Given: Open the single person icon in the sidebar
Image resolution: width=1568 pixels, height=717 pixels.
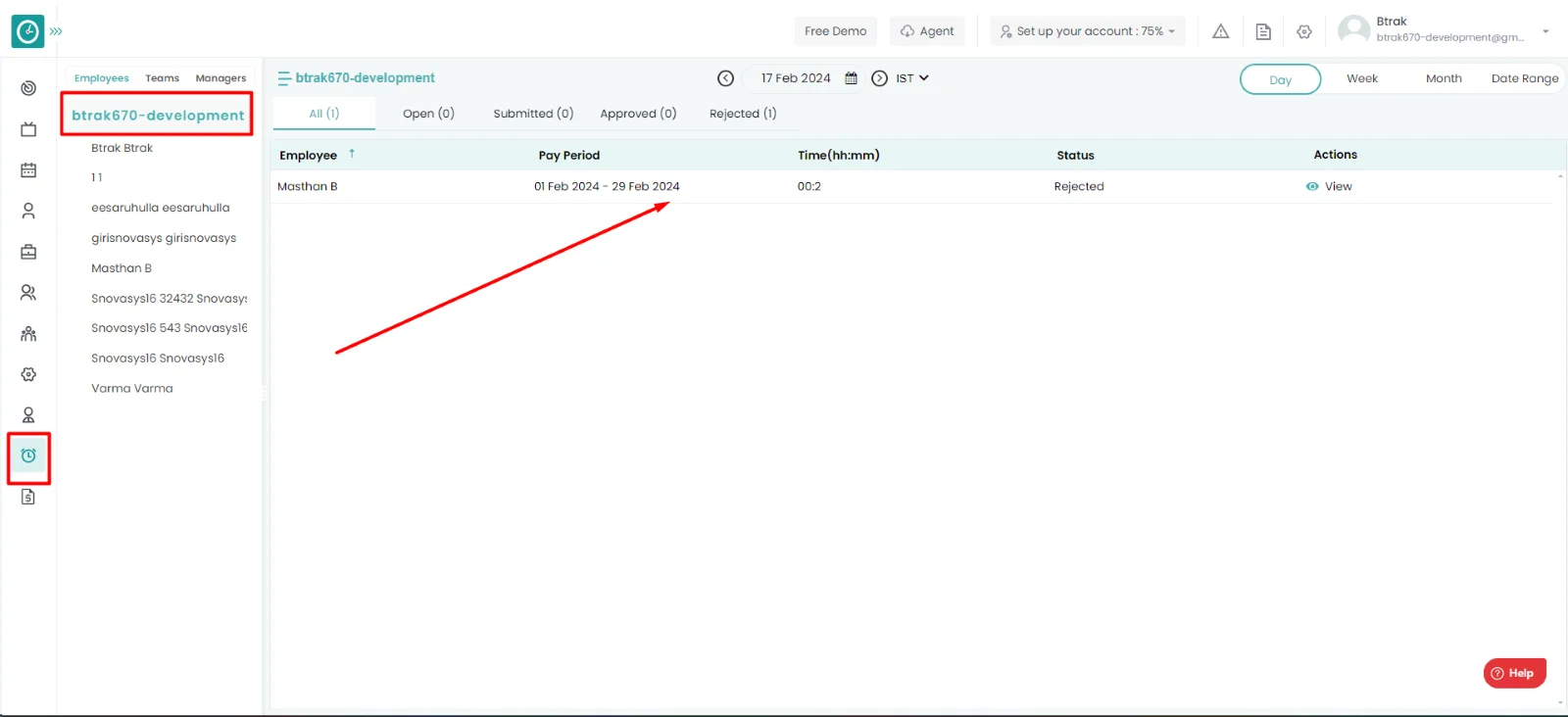Looking at the screenshot, I should (x=28, y=211).
